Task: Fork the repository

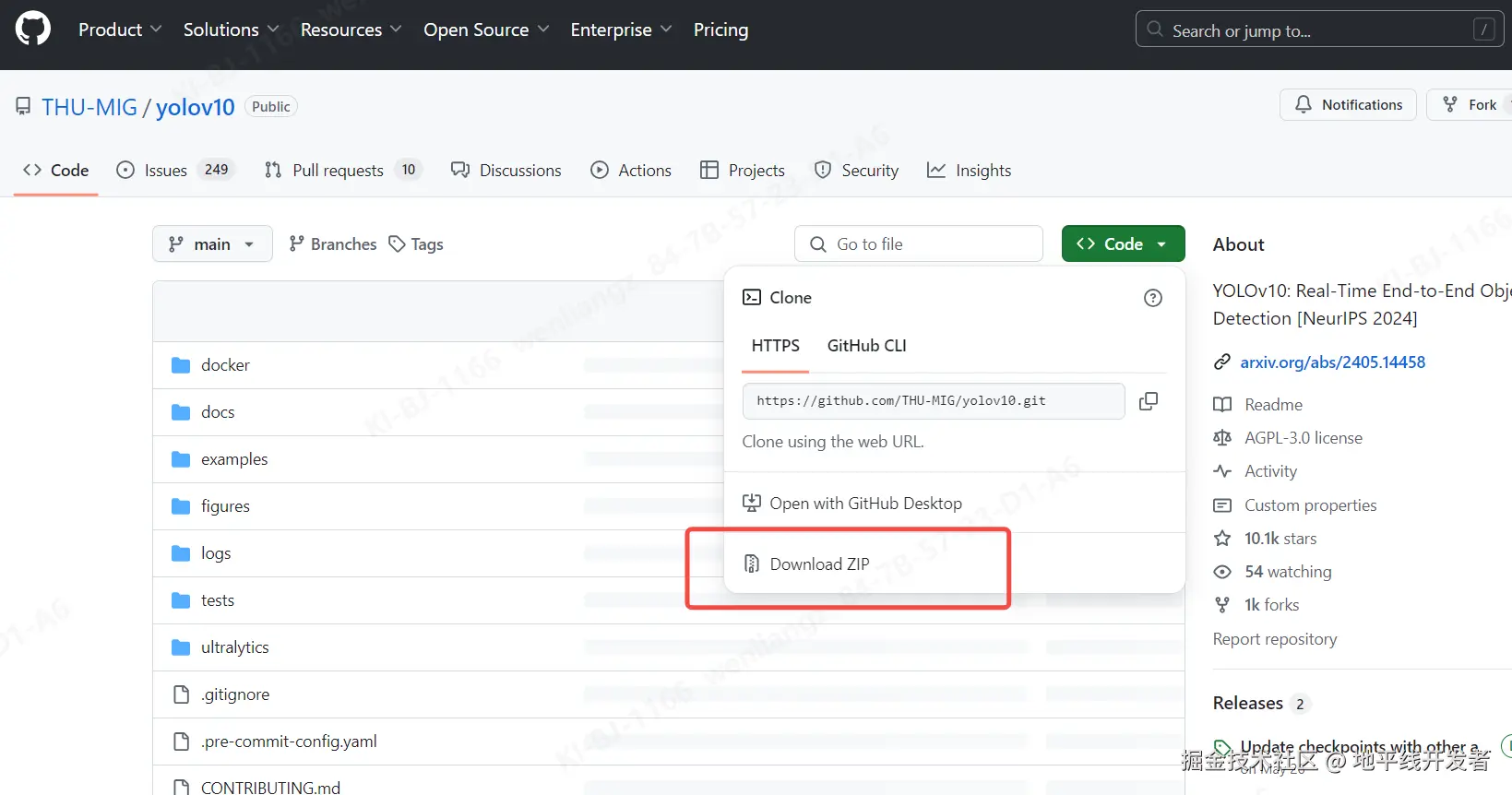Action: point(1470,104)
